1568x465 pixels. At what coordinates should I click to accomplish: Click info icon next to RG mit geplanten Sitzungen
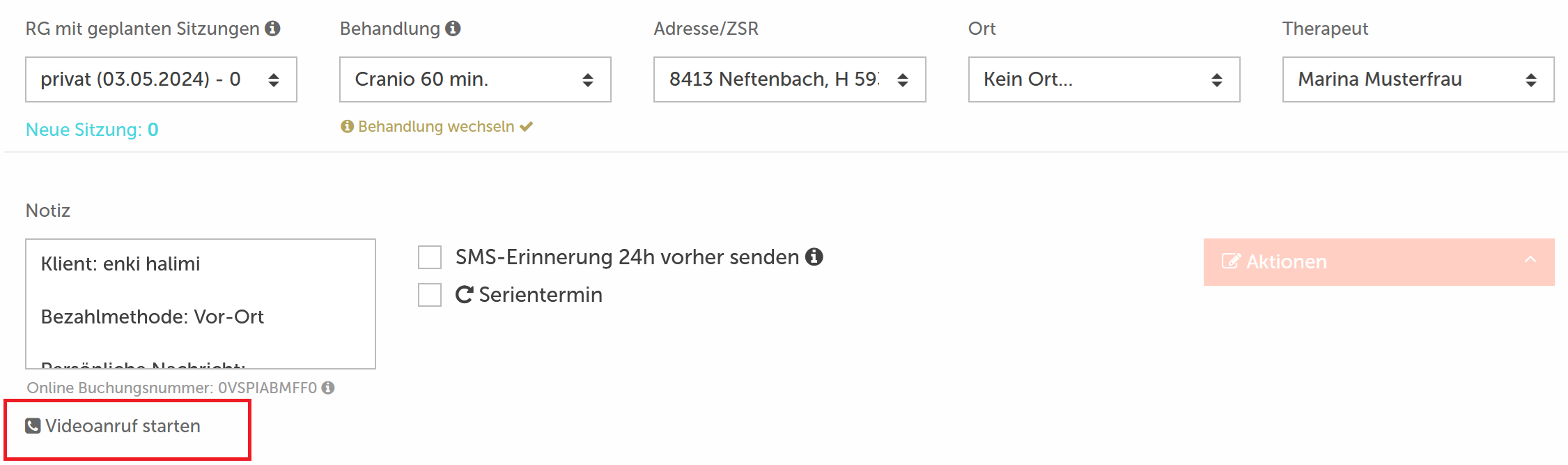click(x=272, y=29)
